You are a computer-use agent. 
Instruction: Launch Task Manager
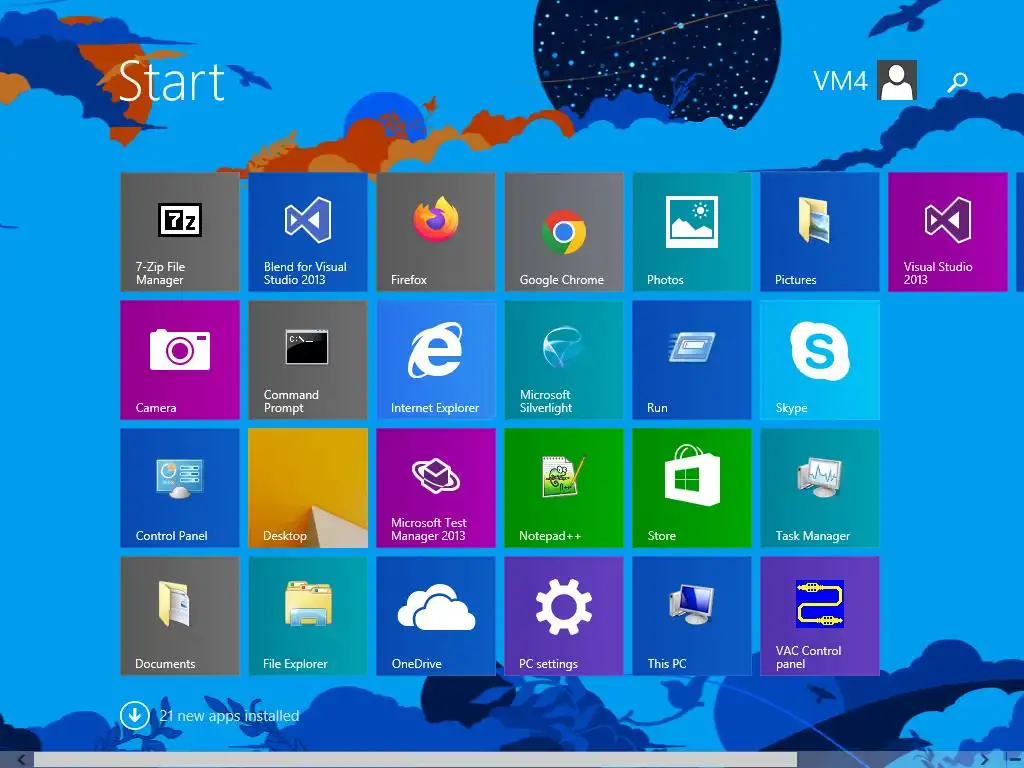[x=820, y=488]
